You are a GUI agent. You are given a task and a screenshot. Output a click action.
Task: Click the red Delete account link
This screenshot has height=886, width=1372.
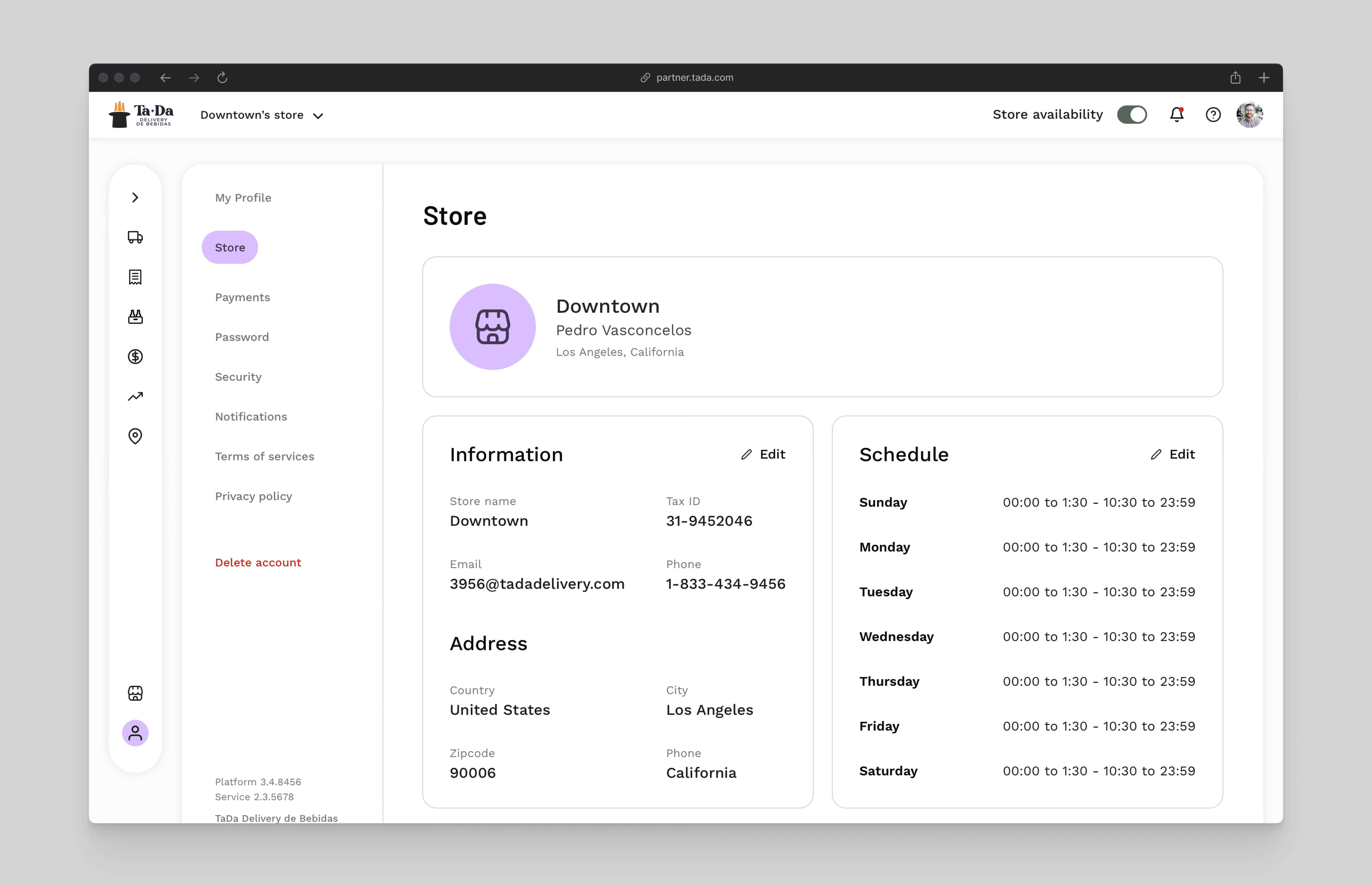(x=258, y=563)
